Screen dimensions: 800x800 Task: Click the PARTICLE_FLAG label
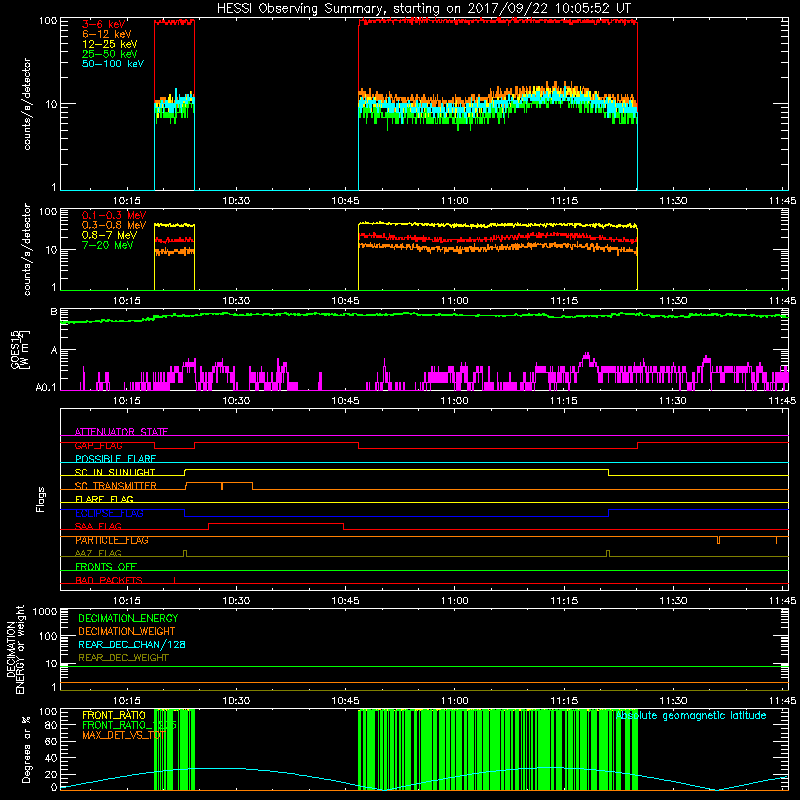(x=112, y=540)
